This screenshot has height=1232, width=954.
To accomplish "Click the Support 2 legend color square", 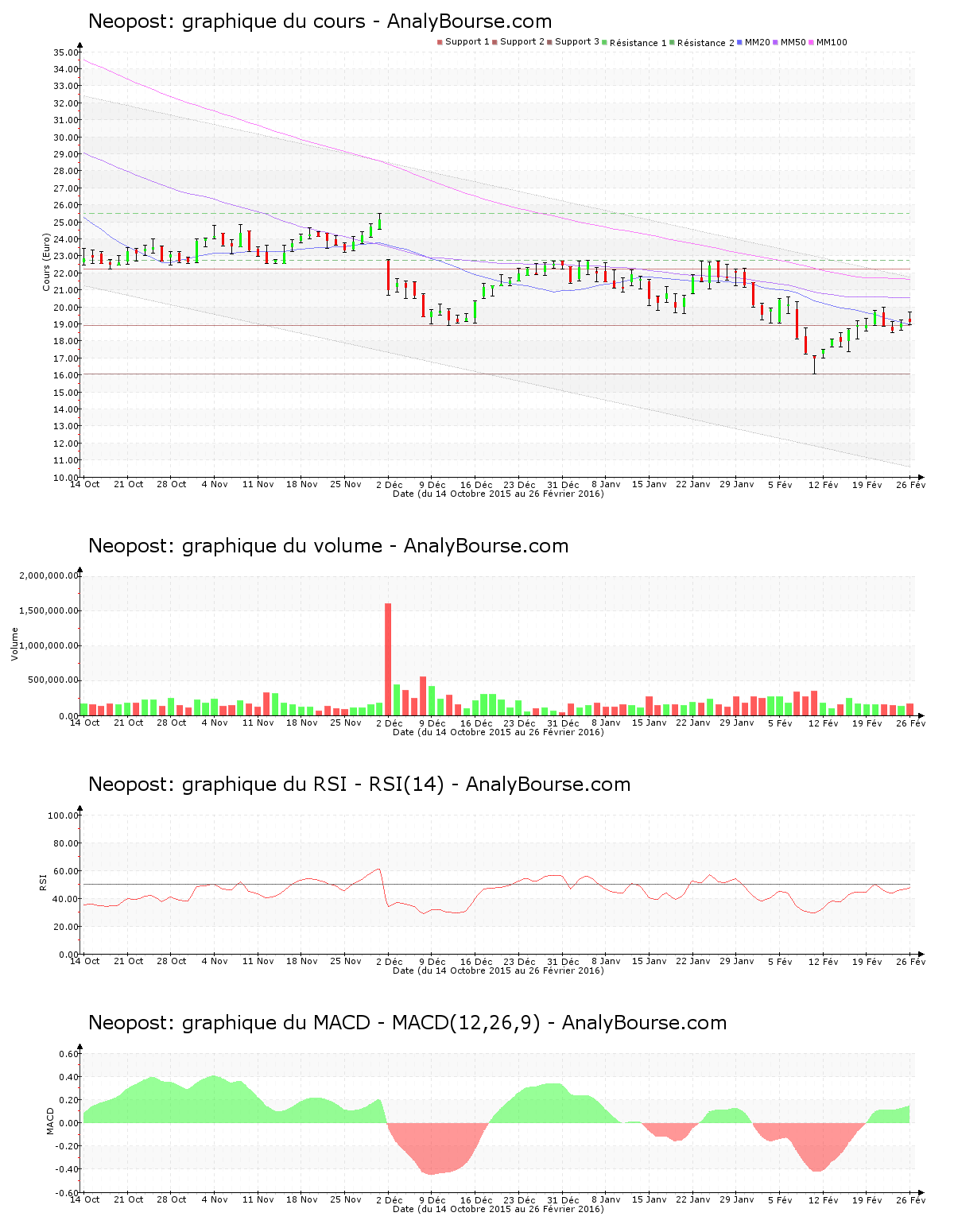I will click(x=494, y=42).
